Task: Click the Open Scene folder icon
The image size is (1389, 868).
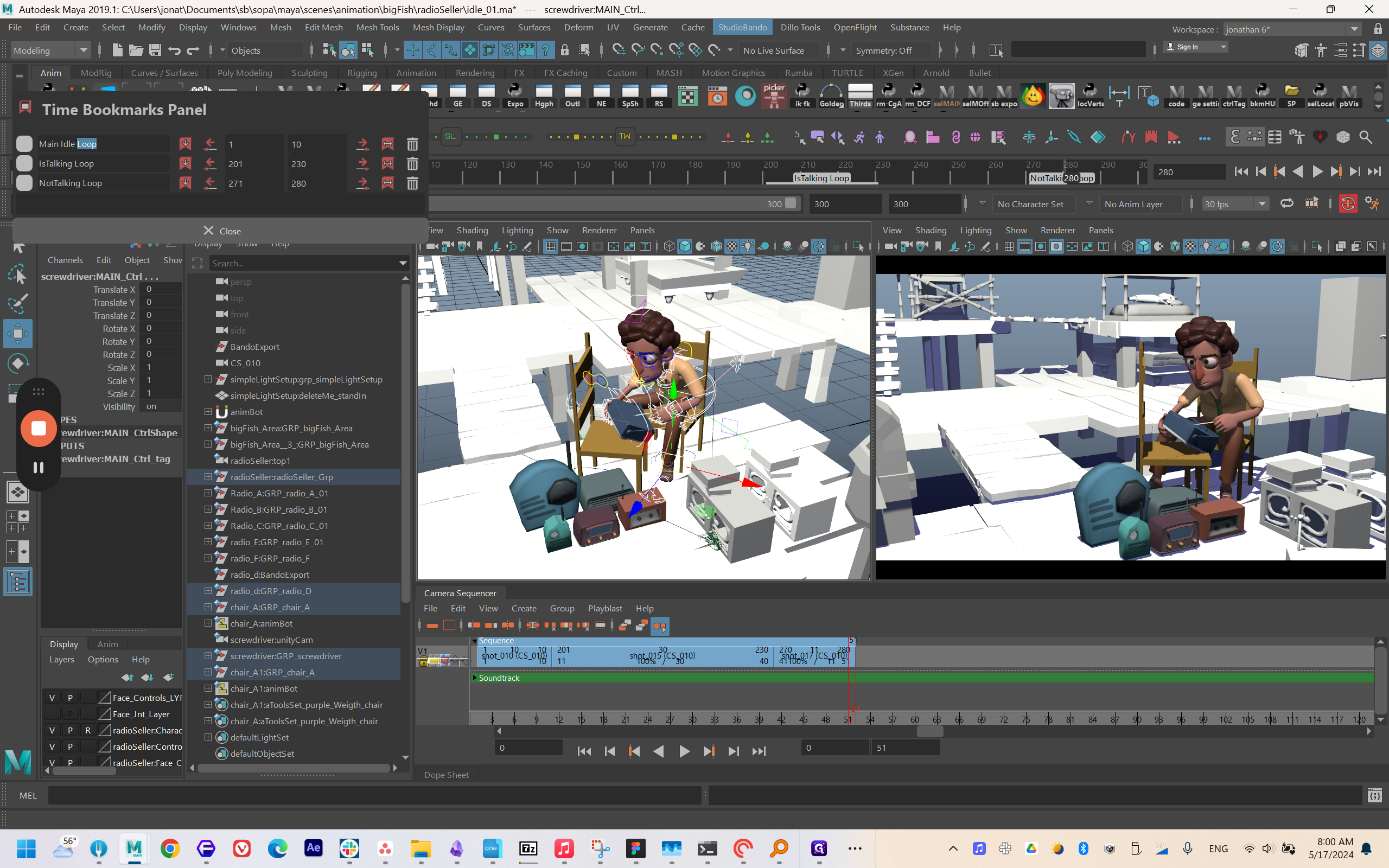Action: click(x=136, y=50)
